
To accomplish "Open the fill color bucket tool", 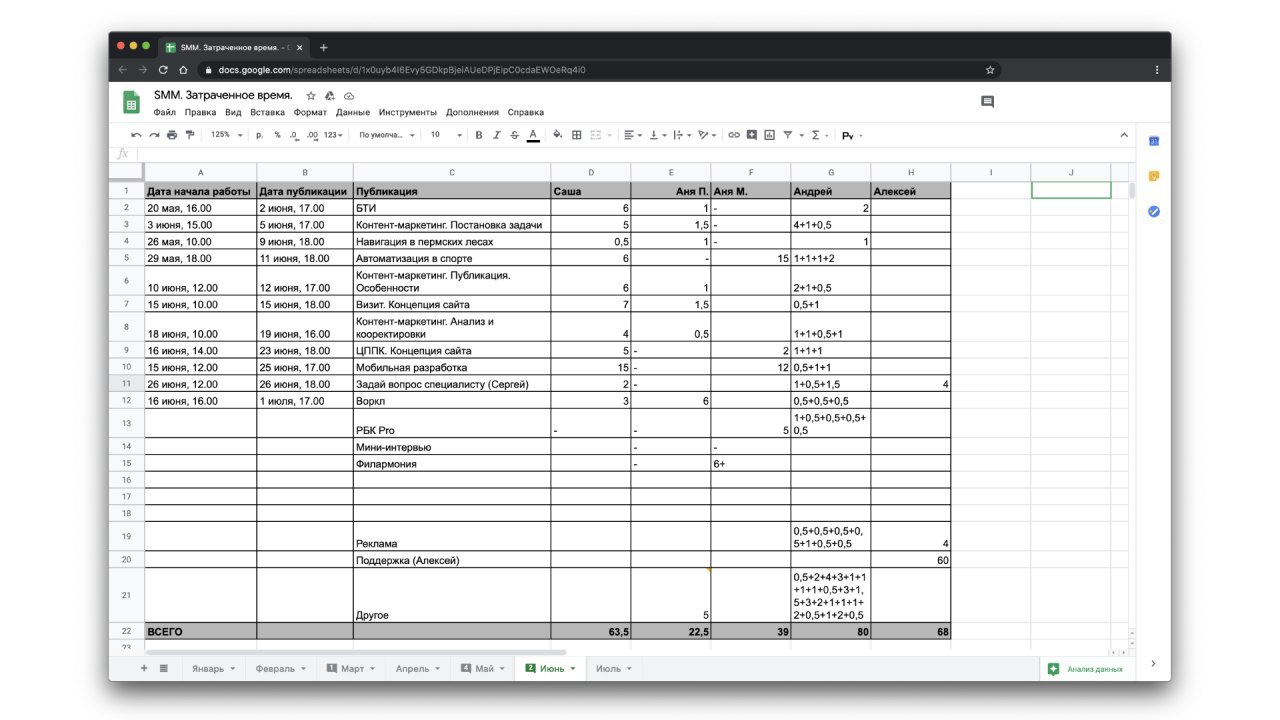I will (557, 135).
